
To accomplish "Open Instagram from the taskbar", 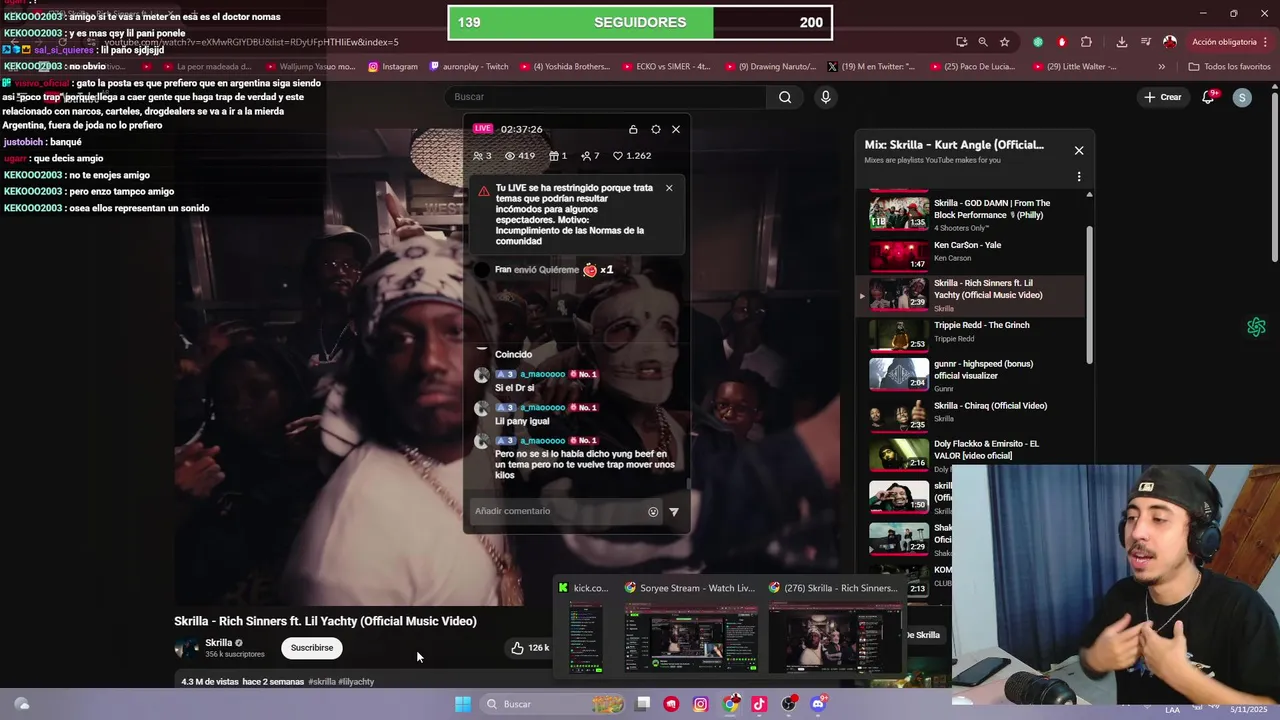I will pos(700,704).
